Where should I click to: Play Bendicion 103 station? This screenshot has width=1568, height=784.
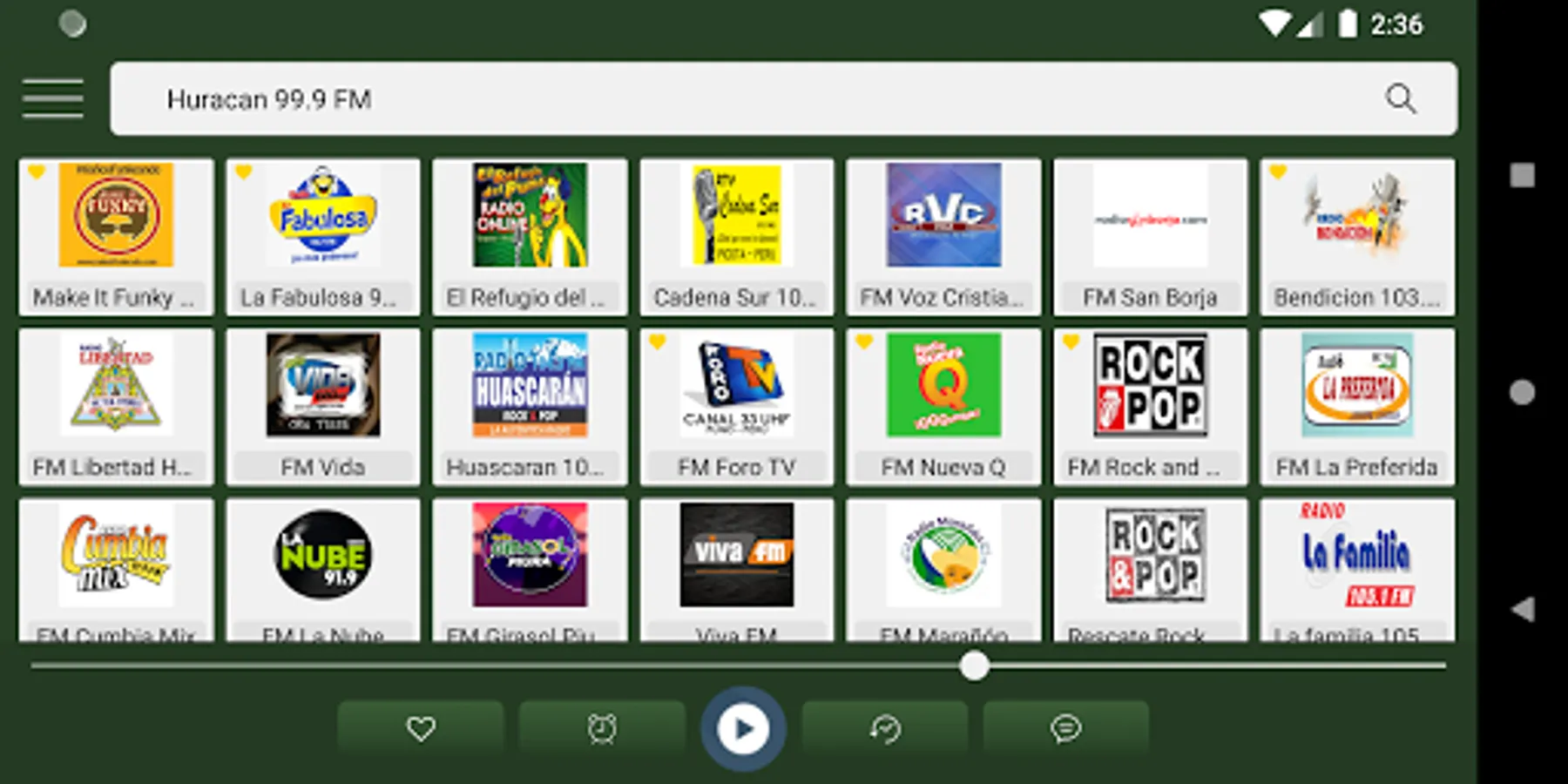pos(1357,237)
